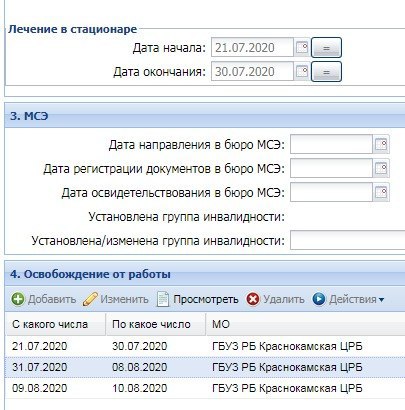The width and height of the screenshot is (405, 410).
Task: Click МО cell in the 09.08.2020 row
Action: point(287,388)
